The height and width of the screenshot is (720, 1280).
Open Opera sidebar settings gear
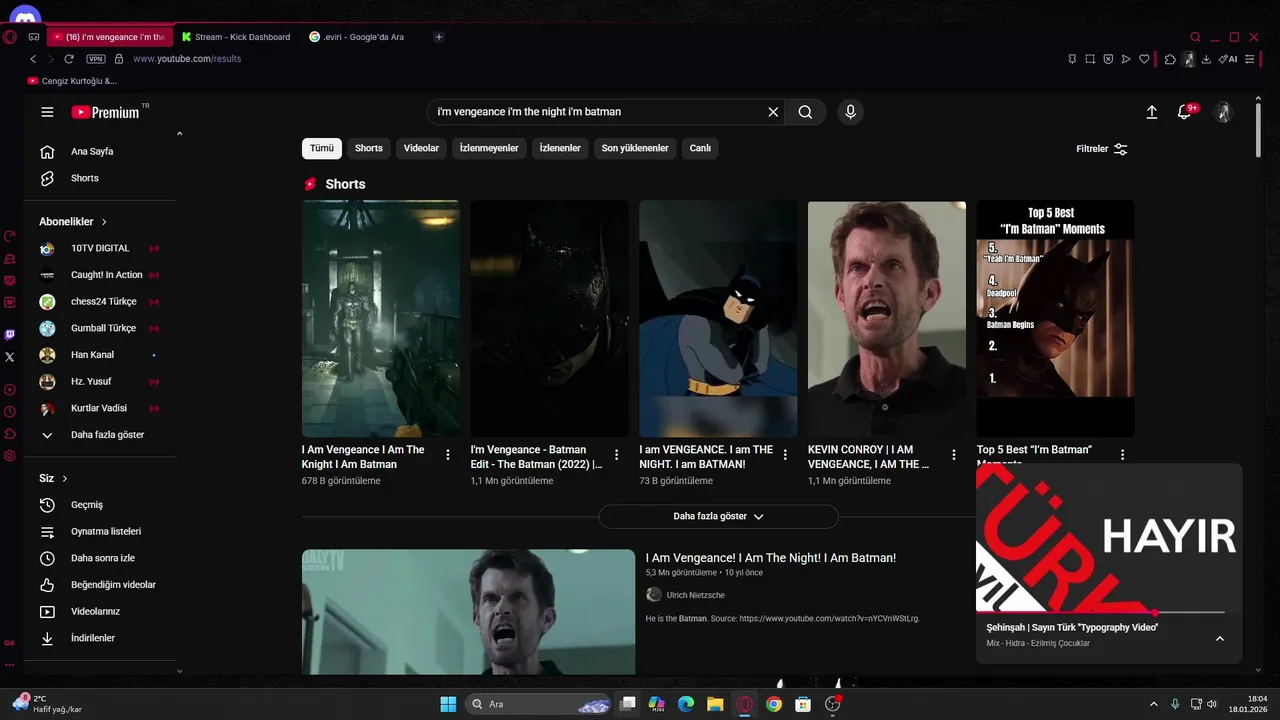[10, 456]
